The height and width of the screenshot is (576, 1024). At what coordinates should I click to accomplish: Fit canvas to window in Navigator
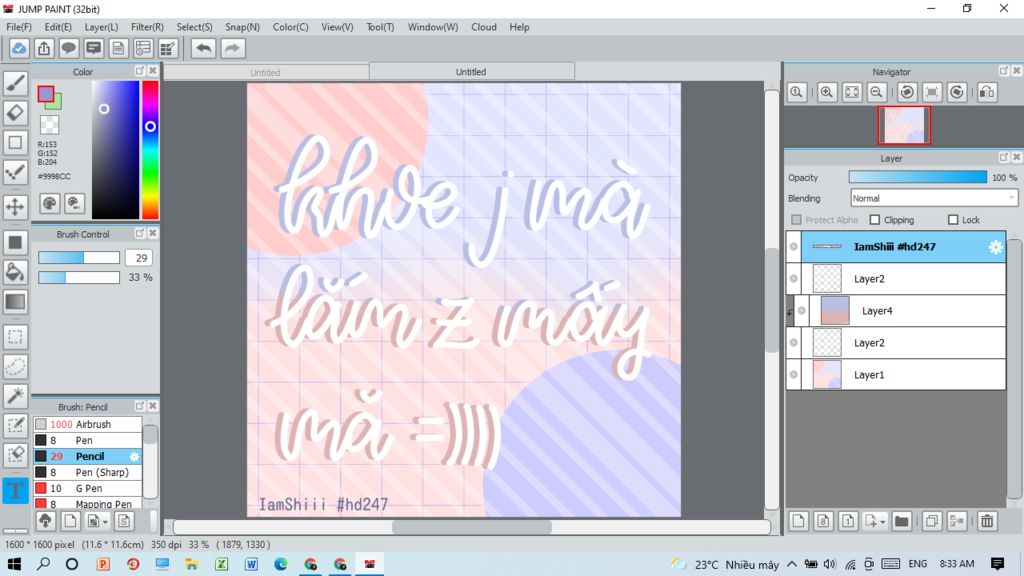click(852, 92)
